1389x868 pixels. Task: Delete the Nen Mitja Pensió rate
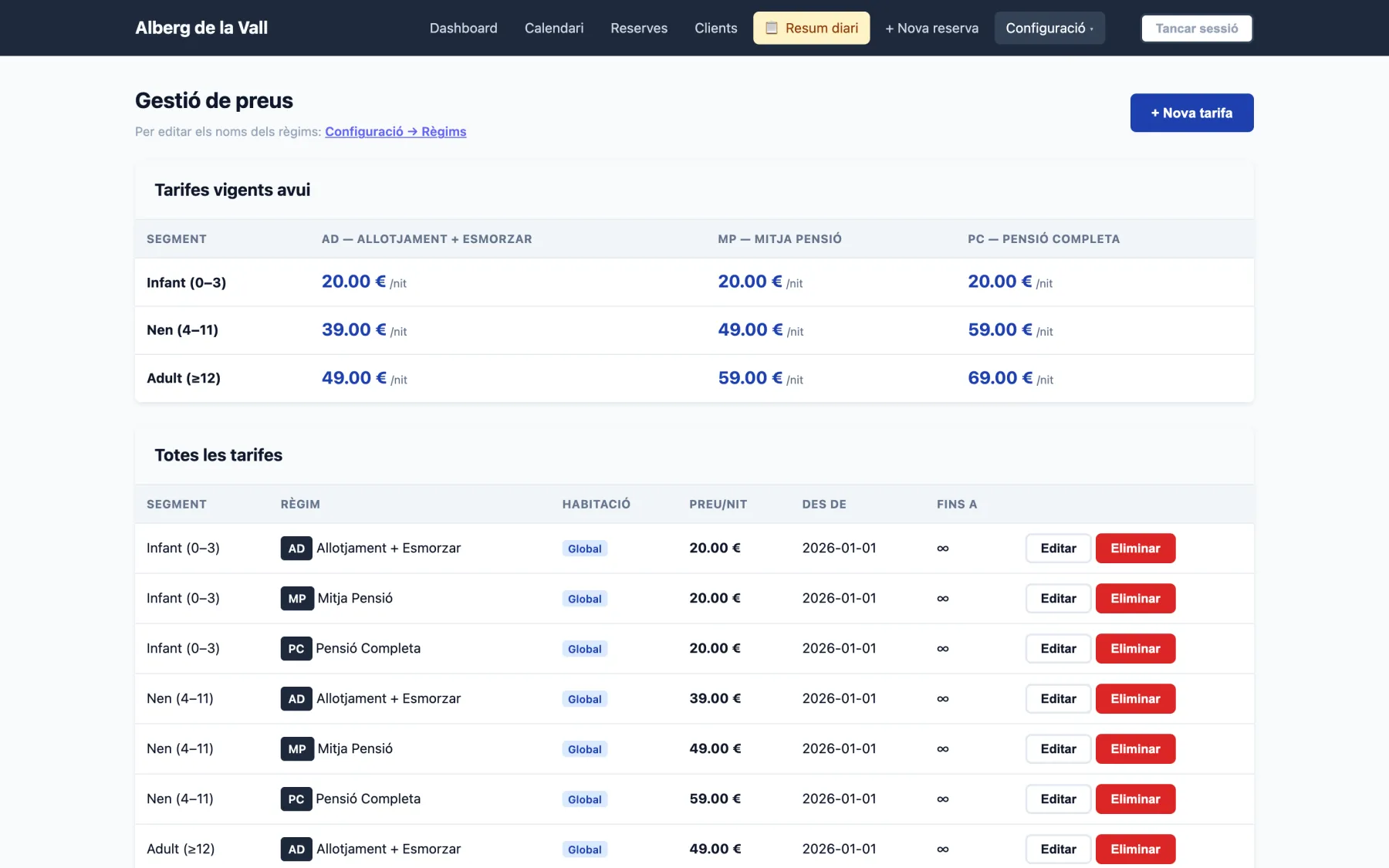1135,748
